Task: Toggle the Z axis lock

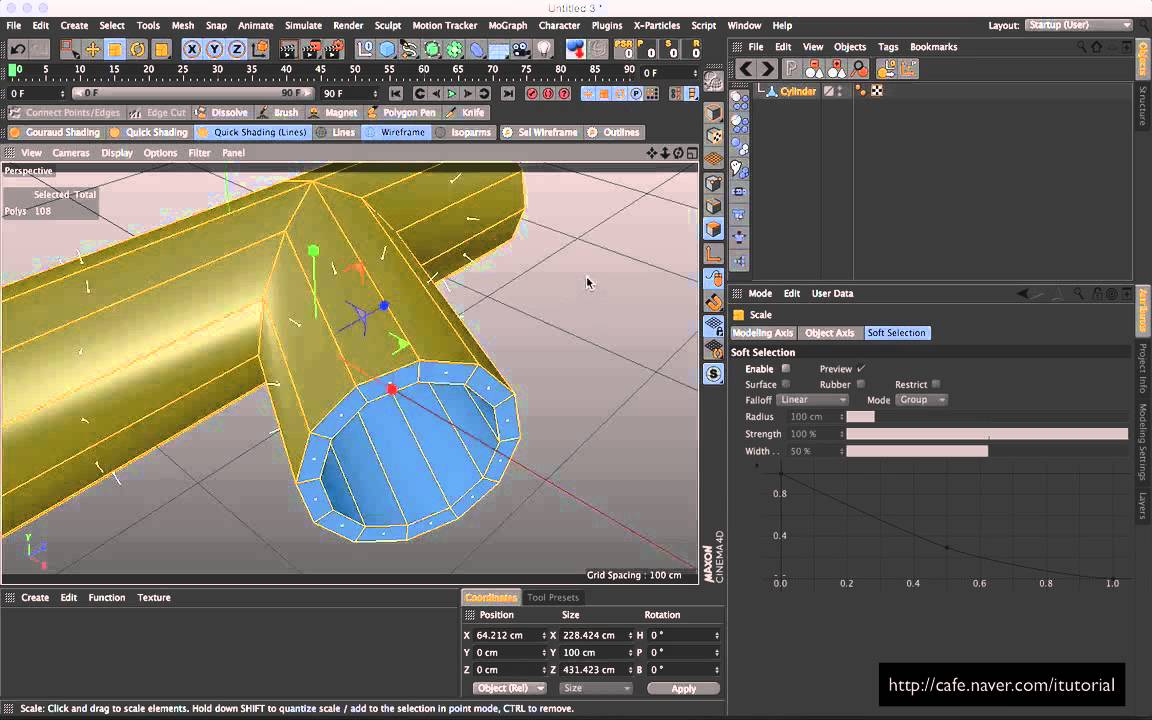Action: (x=237, y=49)
